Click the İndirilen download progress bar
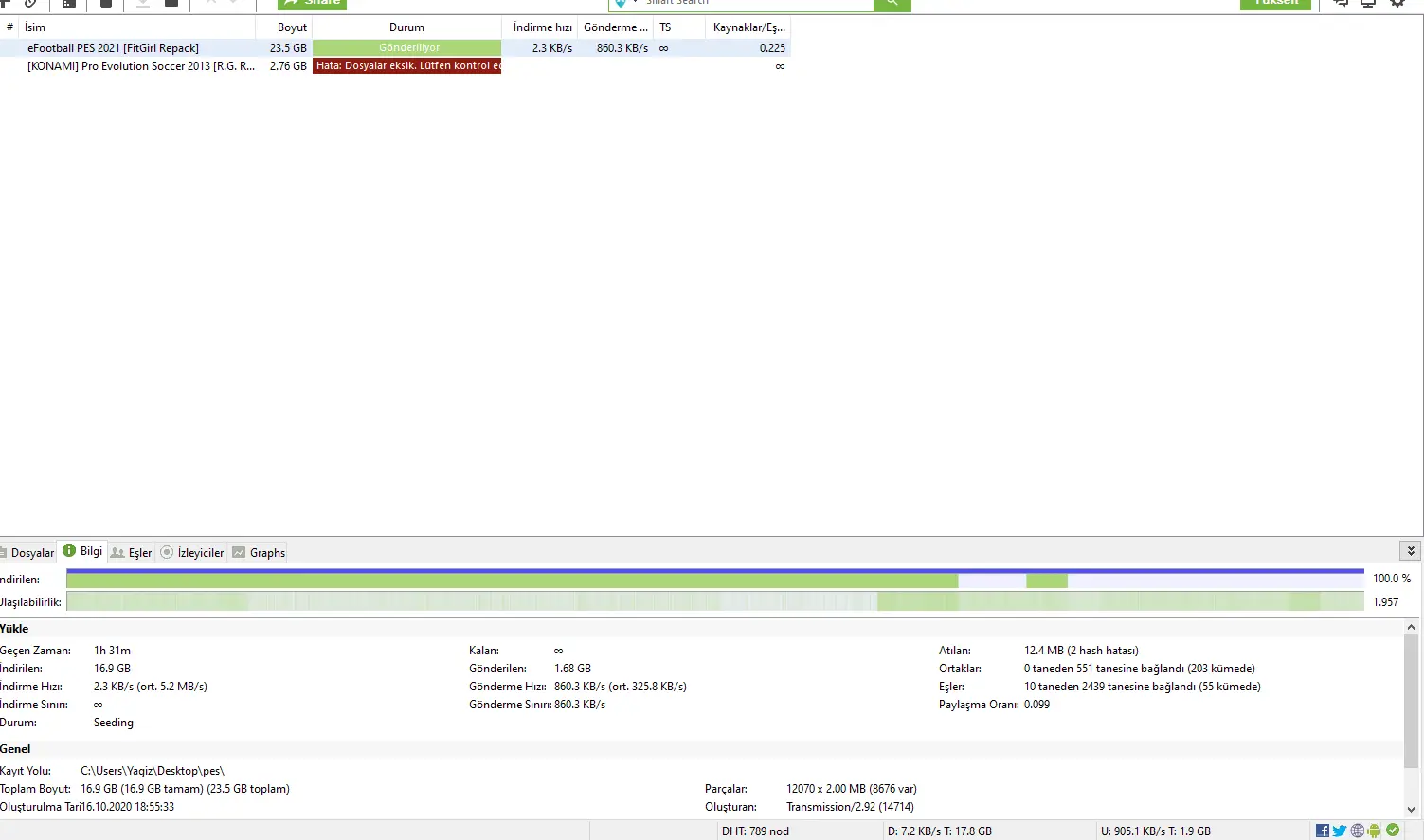Image resolution: width=1424 pixels, height=840 pixels. click(x=715, y=579)
